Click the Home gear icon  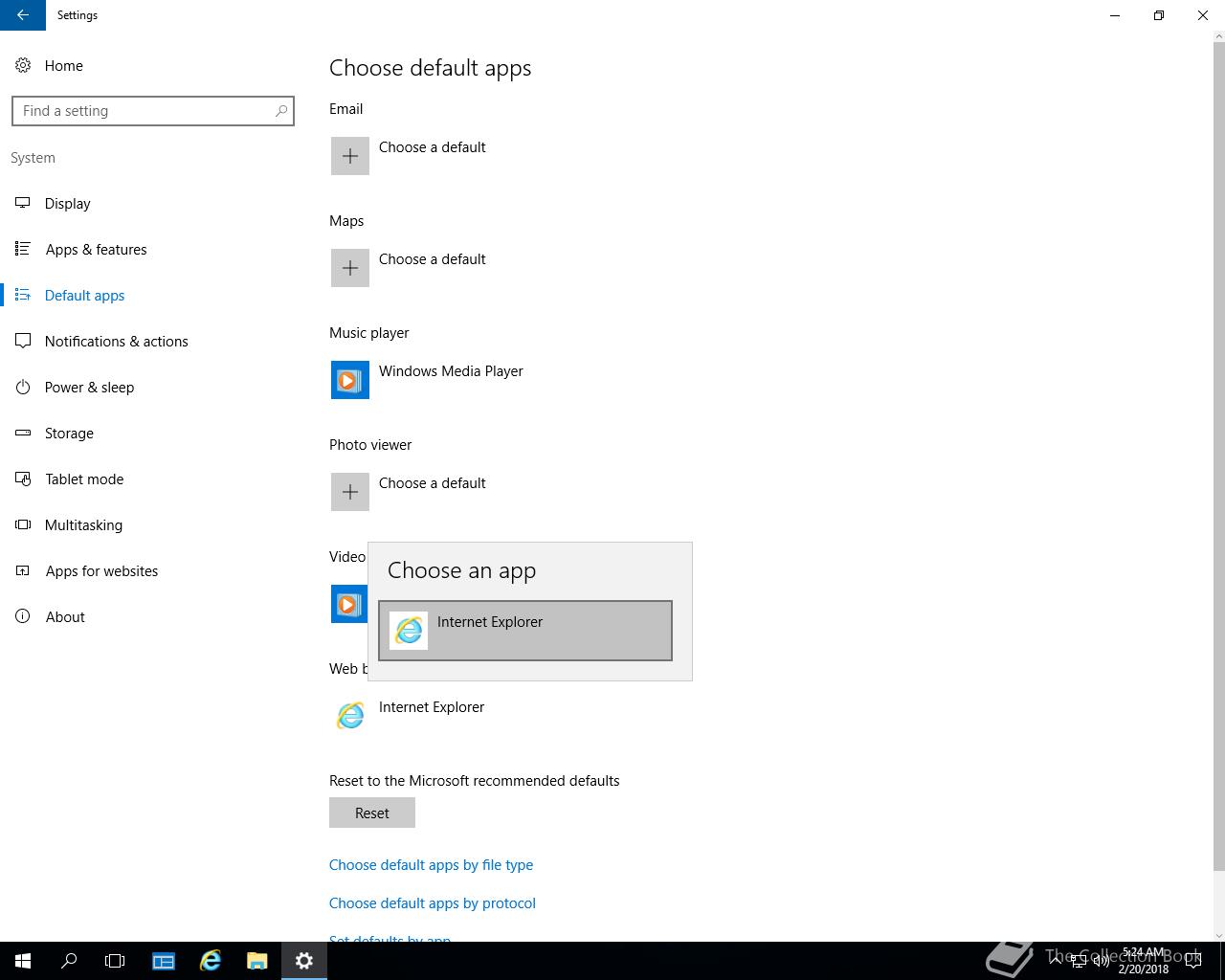23,66
